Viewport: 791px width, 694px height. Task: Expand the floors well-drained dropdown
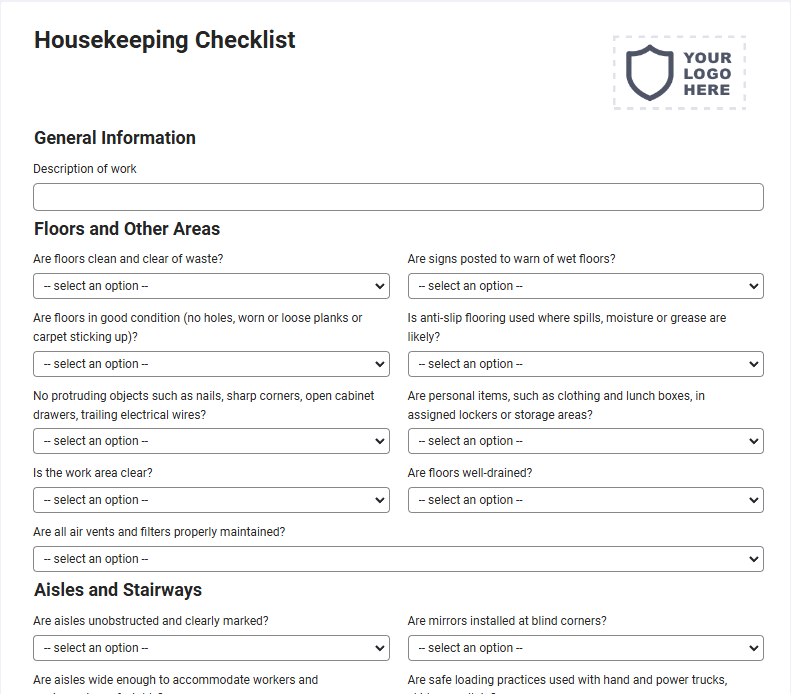(586, 500)
